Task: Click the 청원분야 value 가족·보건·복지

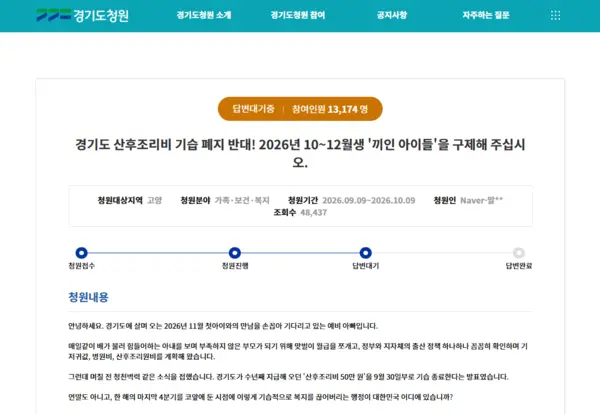Action: (242, 200)
